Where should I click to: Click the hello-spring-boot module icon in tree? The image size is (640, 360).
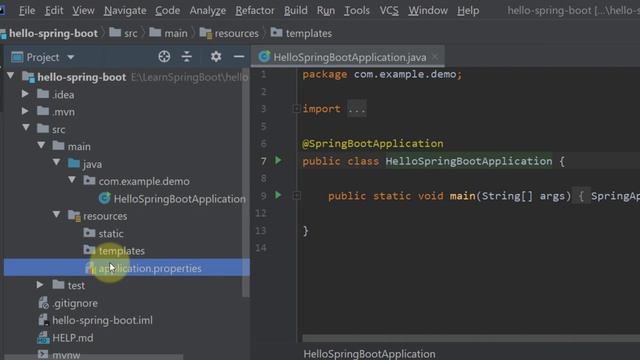(x=28, y=77)
